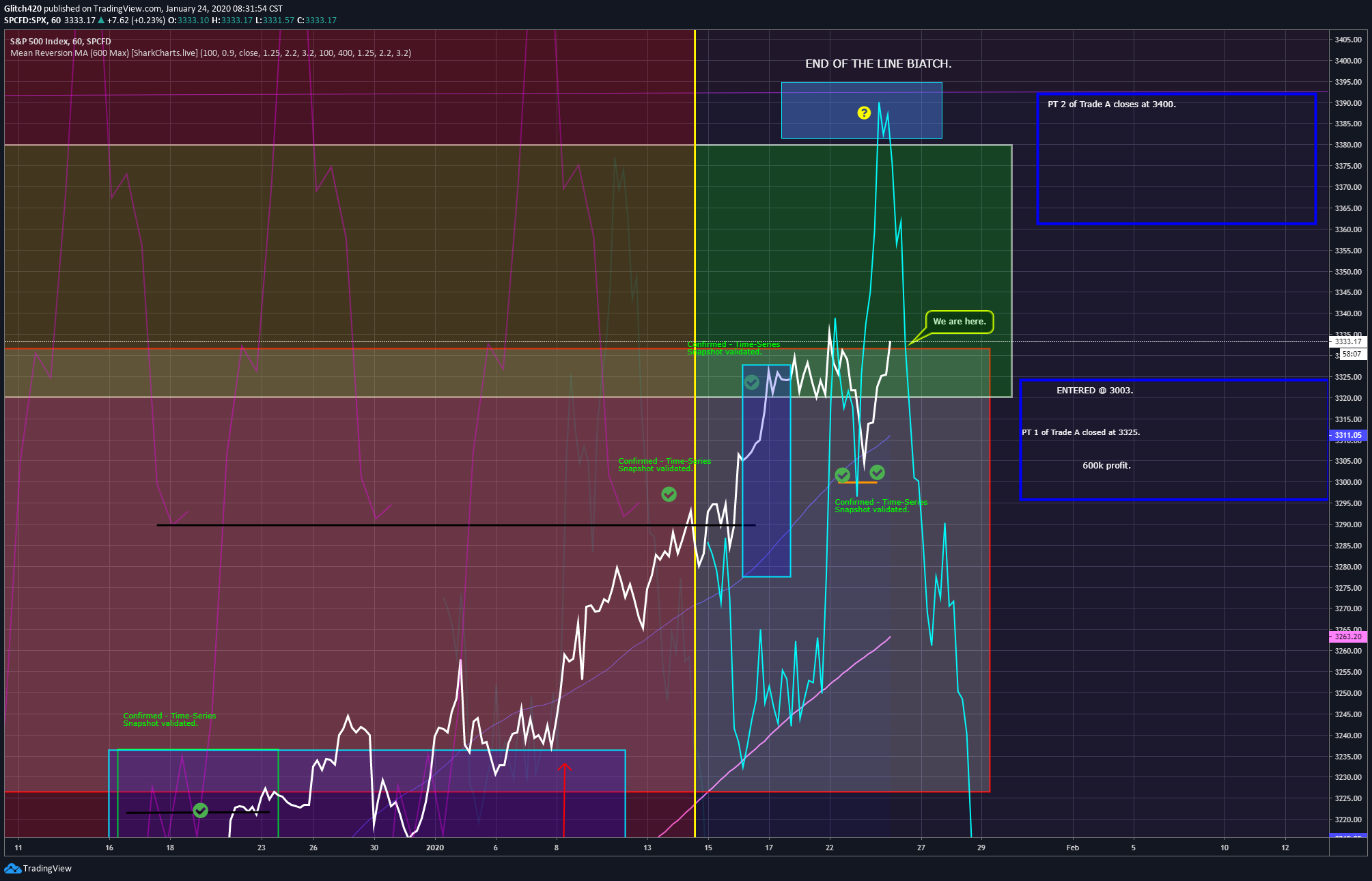Screen dimensions: 1372x881
Task: Click the TradingView wordmark at bottom left
Action: (47, 869)
